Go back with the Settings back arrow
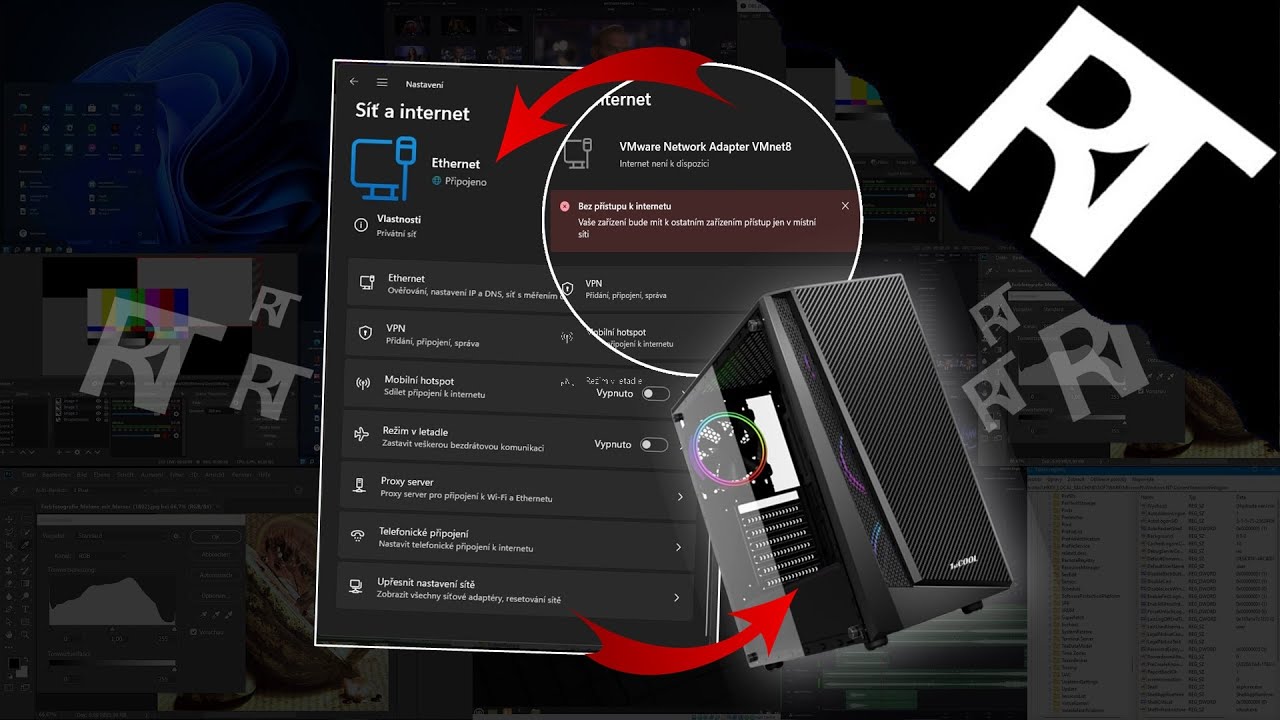The width and height of the screenshot is (1280, 720). [354, 82]
